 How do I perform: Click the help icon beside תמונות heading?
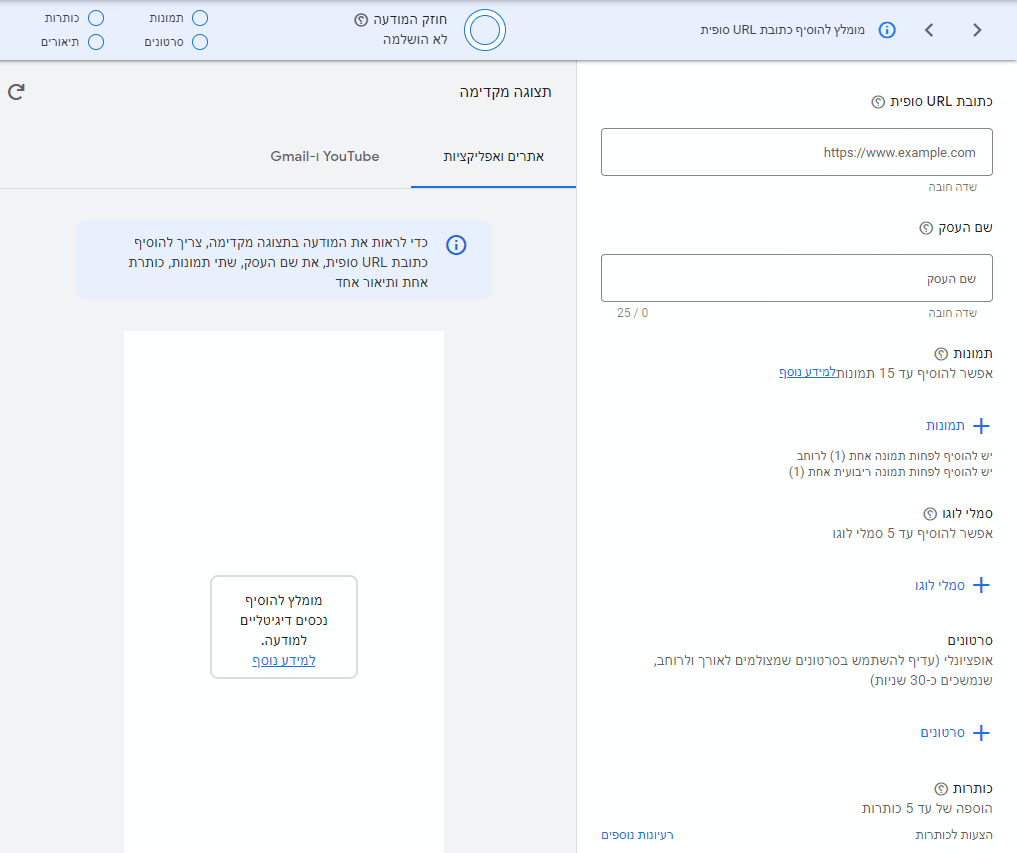pyautogui.click(x=941, y=354)
